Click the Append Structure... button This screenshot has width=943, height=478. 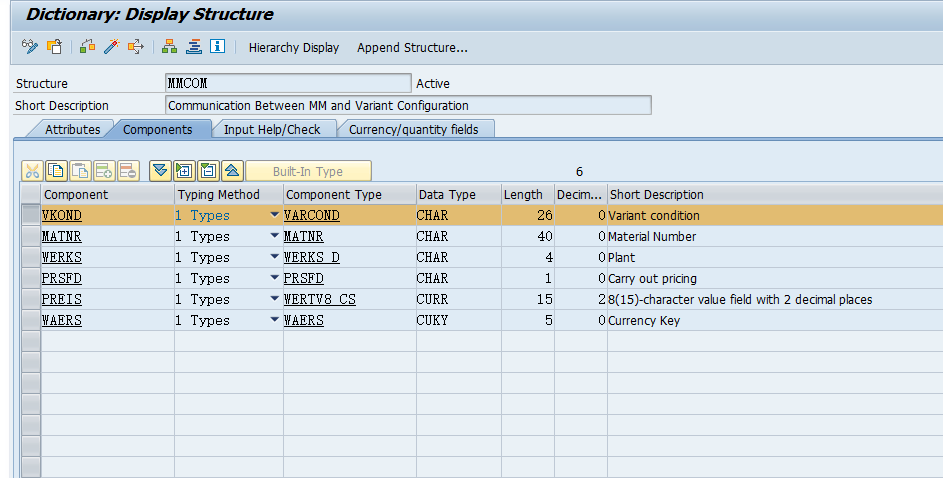(412, 47)
